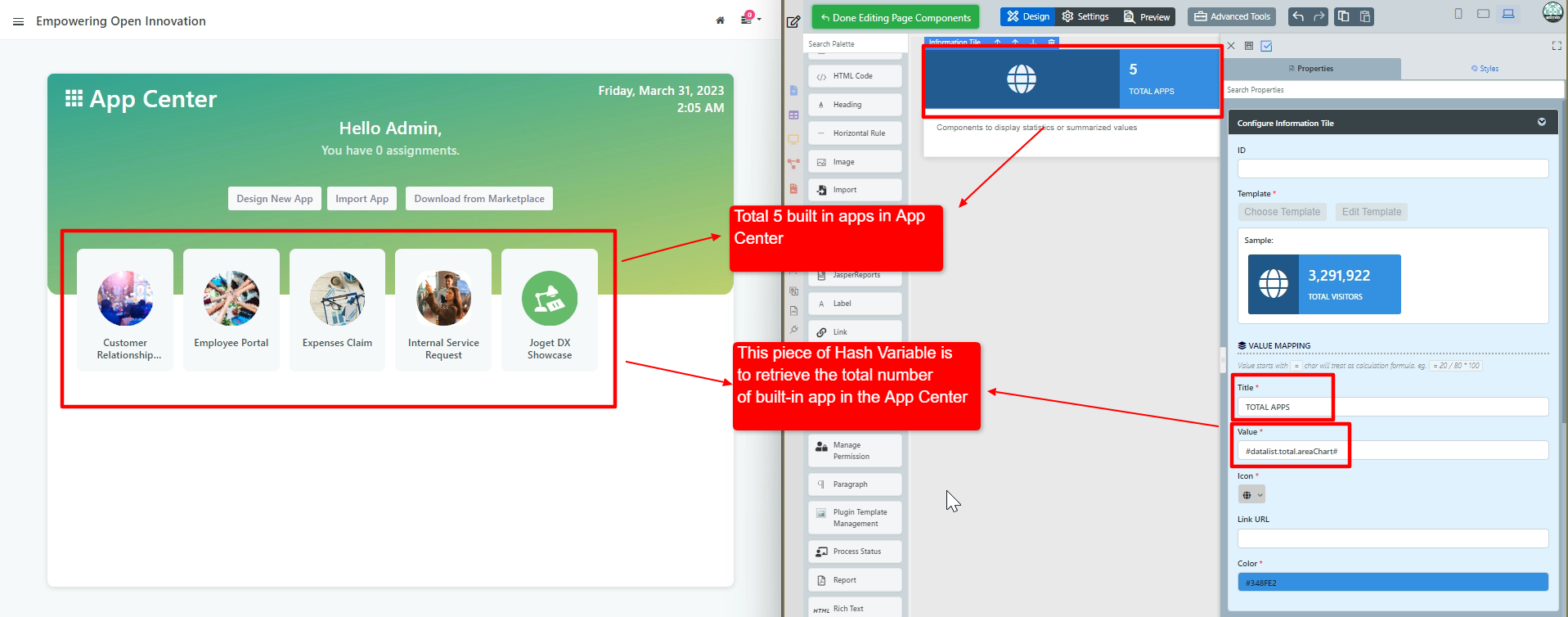
Task: Select HTML Code palette component
Action: pyautogui.click(x=855, y=76)
